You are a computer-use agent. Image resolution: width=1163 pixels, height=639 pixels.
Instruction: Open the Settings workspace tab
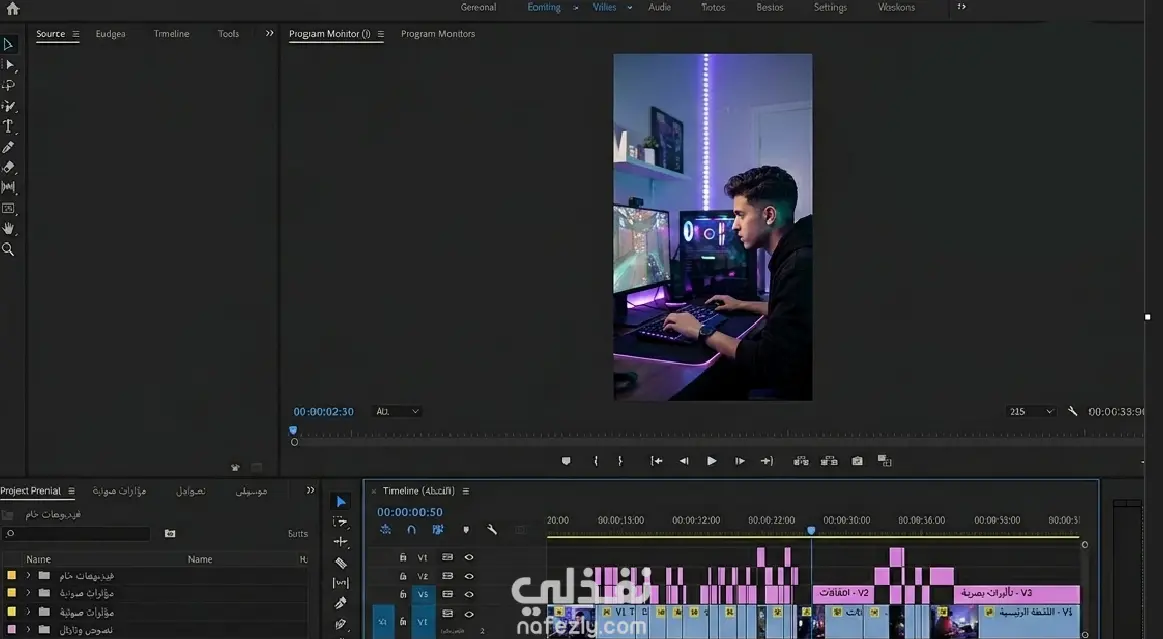click(830, 8)
